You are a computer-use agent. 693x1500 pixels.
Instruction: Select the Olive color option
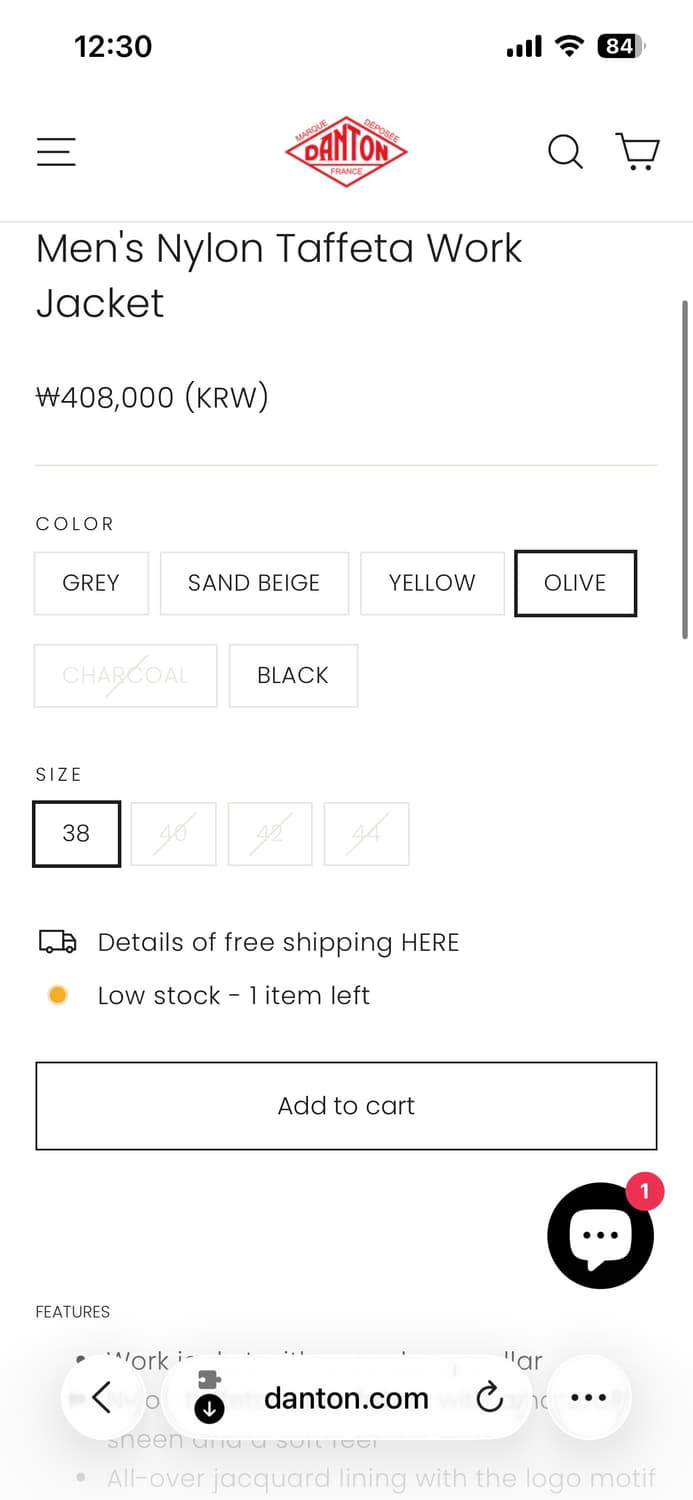pyautogui.click(x=575, y=583)
